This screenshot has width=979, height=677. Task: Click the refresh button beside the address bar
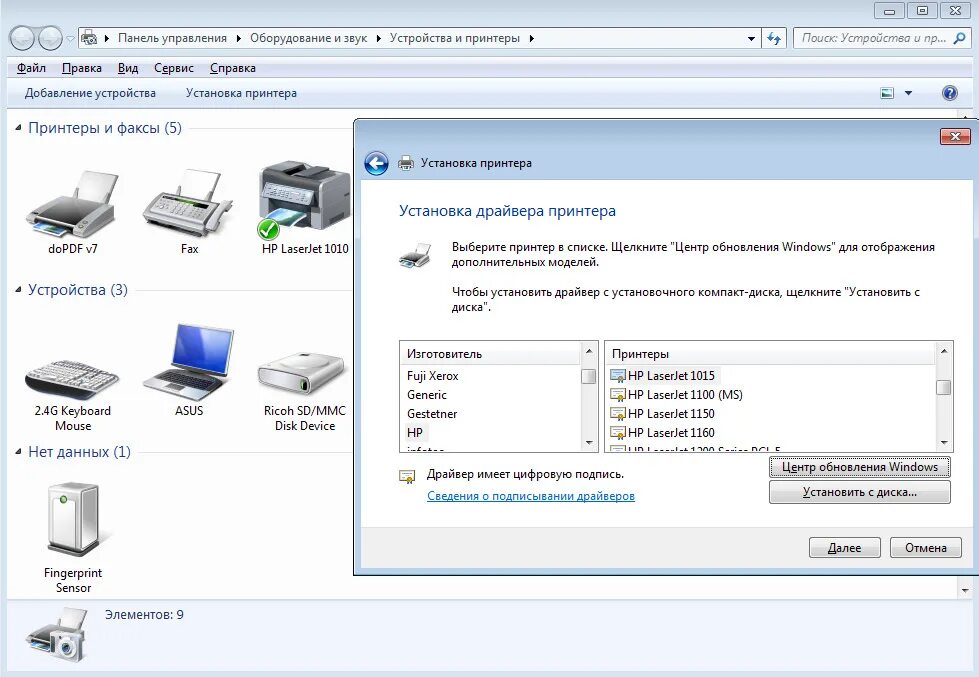pos(774,38)
